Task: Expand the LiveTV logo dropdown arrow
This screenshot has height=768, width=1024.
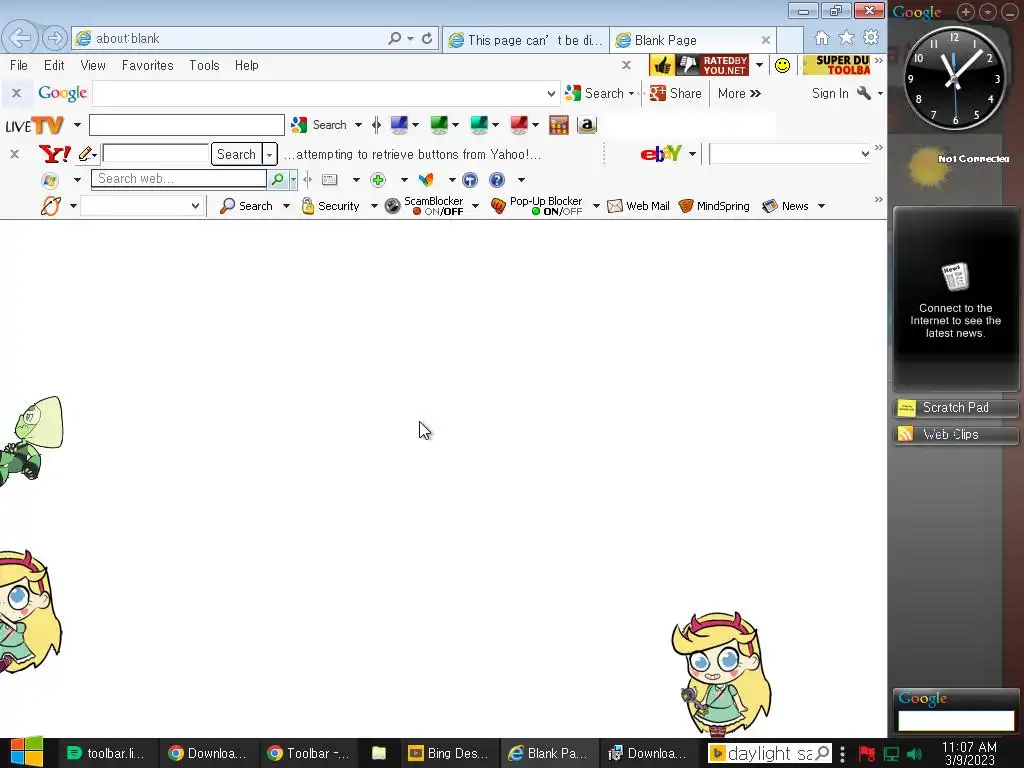Action: (x=77, y=125)
